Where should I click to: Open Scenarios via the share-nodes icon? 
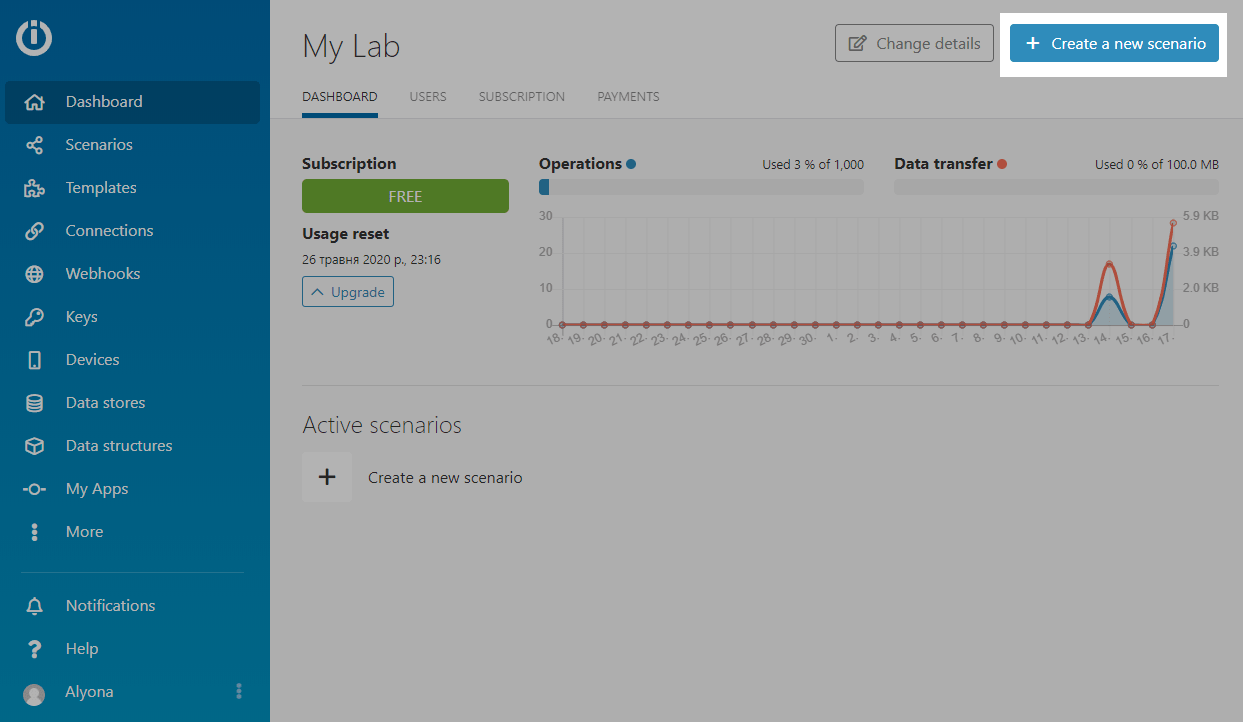34,145
